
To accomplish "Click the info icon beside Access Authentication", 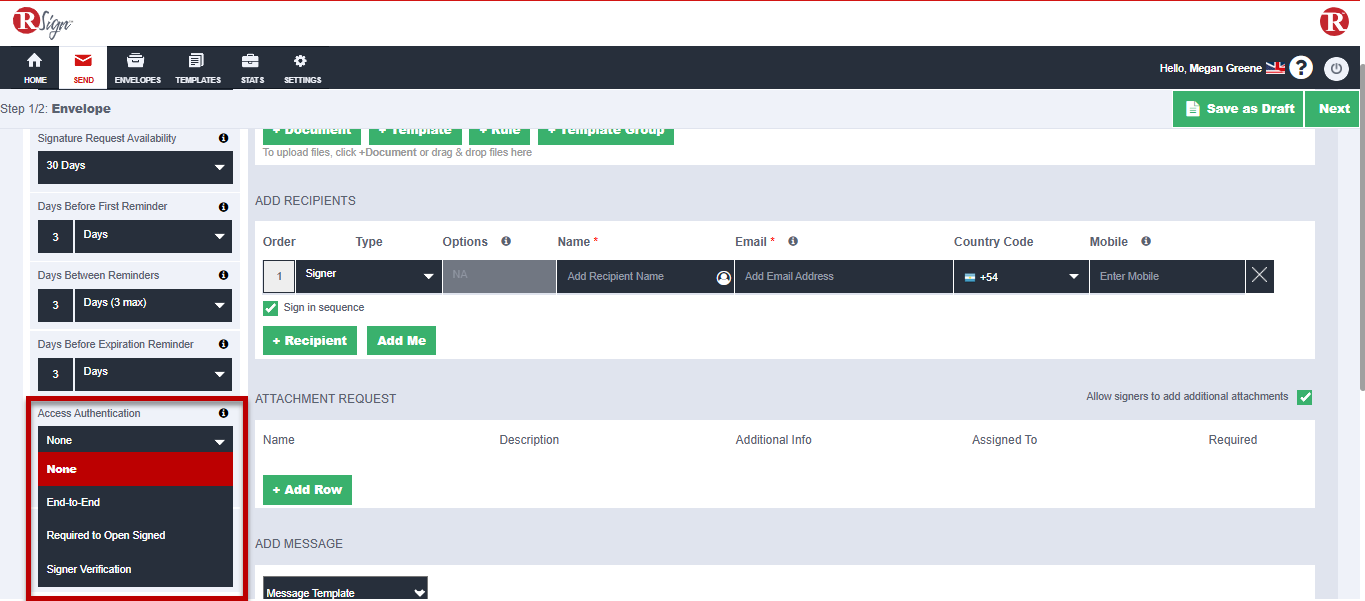I will pyautogui.click(x=223, y=412).
